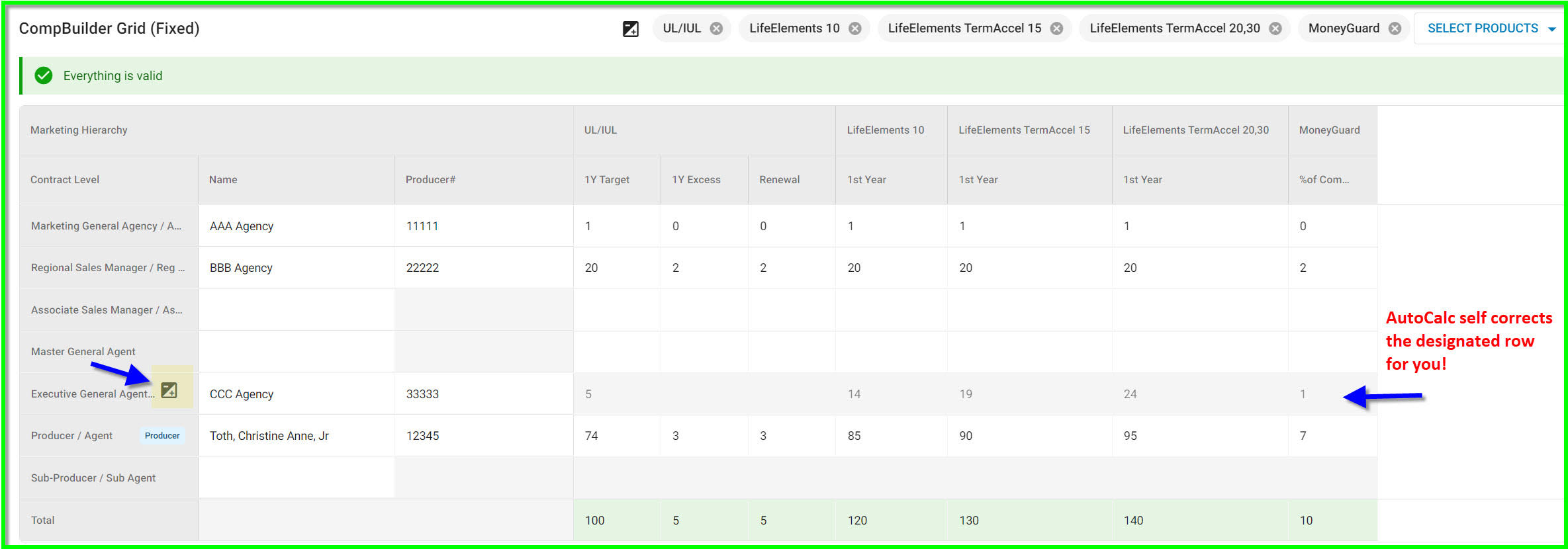Click the LifeElements 10 chip label
Screen dimensions: 1568x549
[x=794, y=28]
